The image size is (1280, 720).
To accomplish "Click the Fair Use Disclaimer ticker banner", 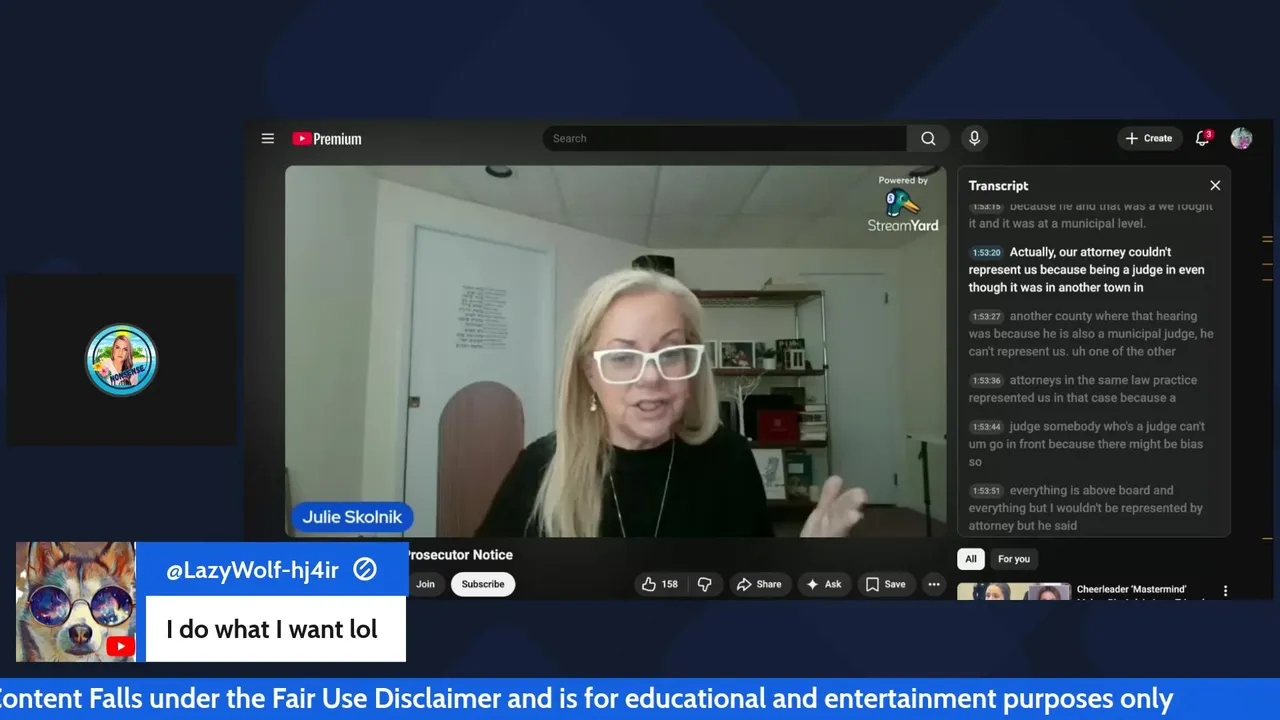I will pyautogui.click(x=640, y=698).
